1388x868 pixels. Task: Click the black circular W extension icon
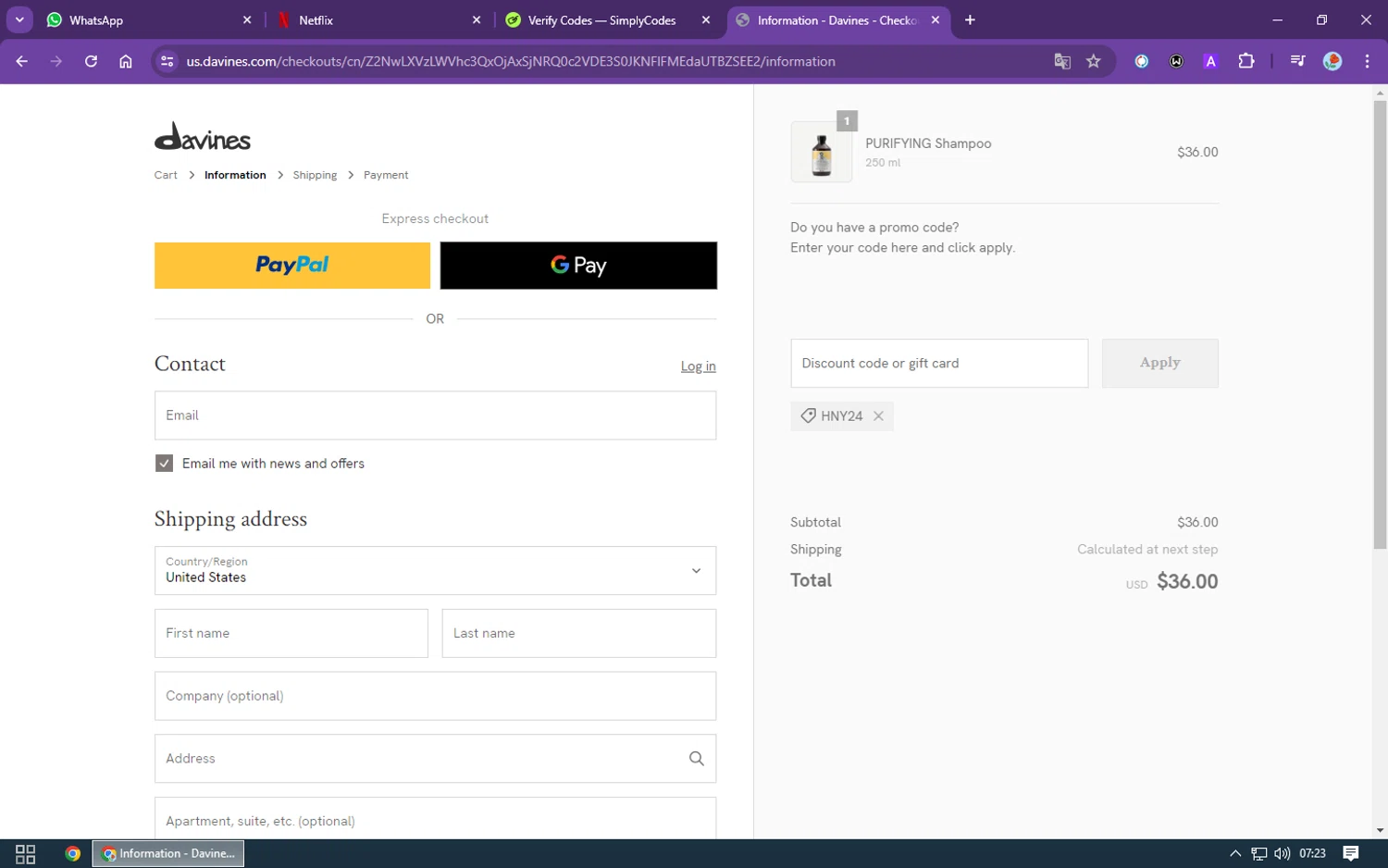tap(1176, 61)
